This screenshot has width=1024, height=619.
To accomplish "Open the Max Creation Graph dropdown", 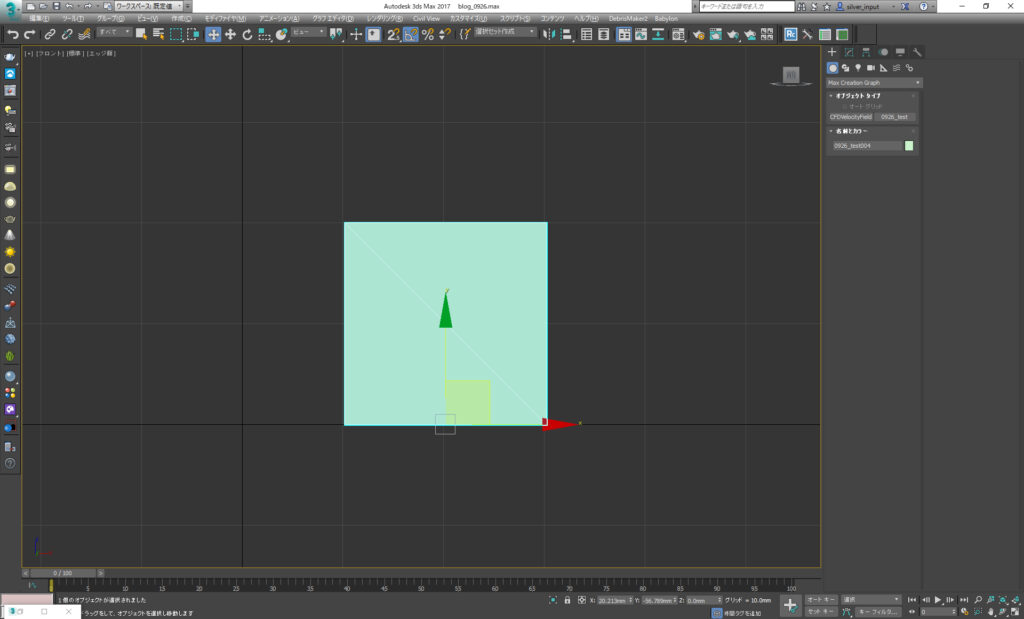I will coord(873,82).
